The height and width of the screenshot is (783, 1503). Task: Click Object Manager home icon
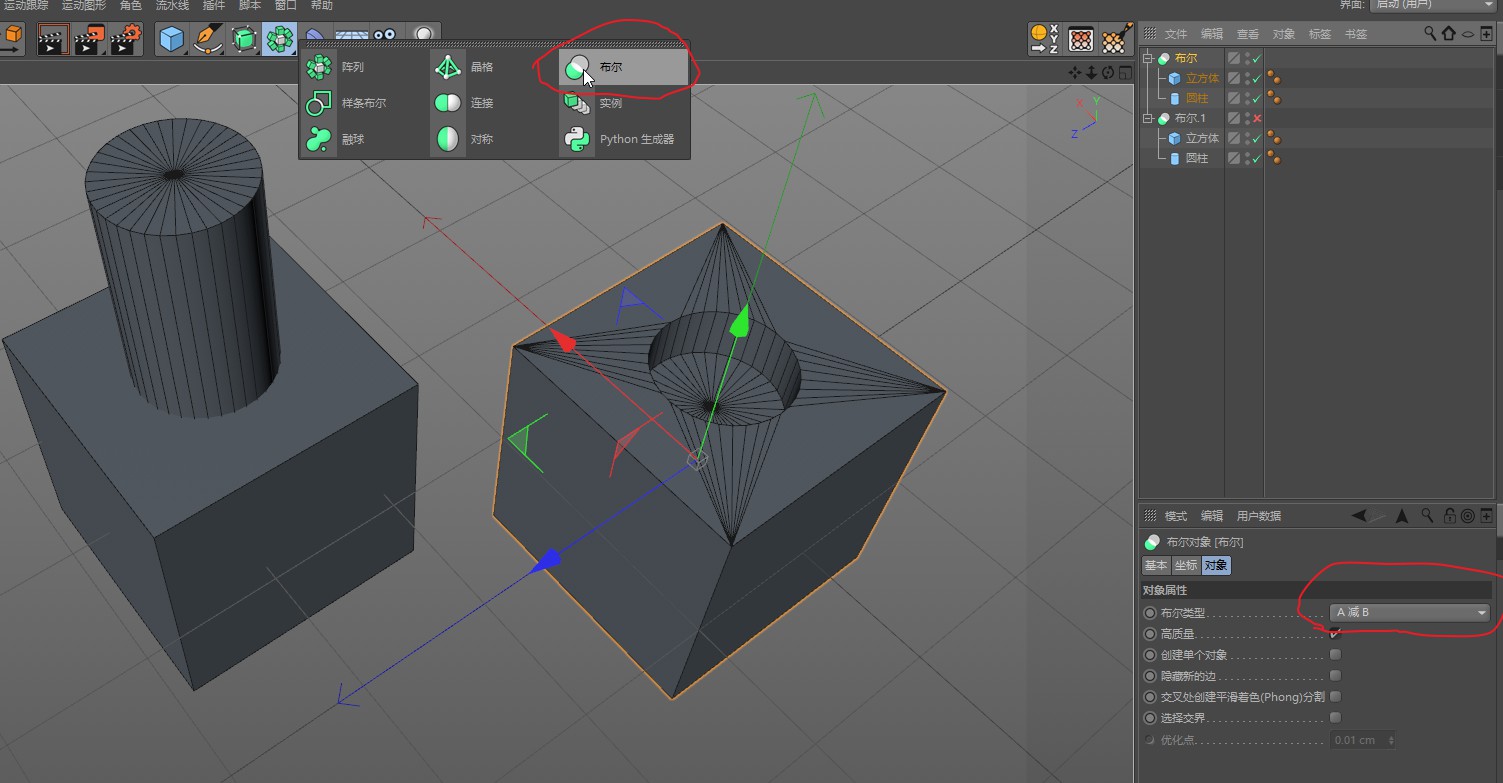[x=1449, y=34]
